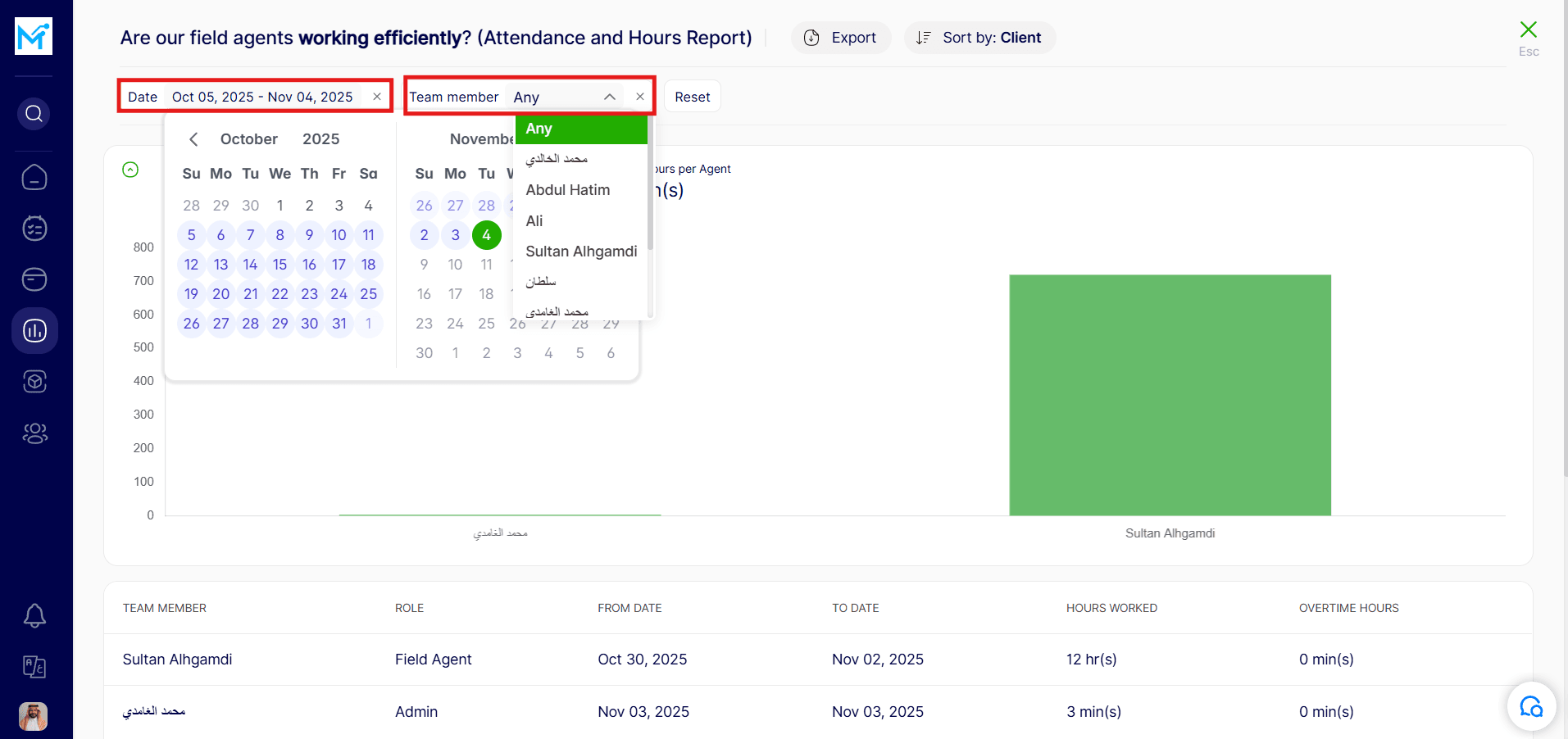Collapse the Team member dropdown chevron
Image resolution: width=1568 pixels, height=739 pixels.
[x=610, y=97]
